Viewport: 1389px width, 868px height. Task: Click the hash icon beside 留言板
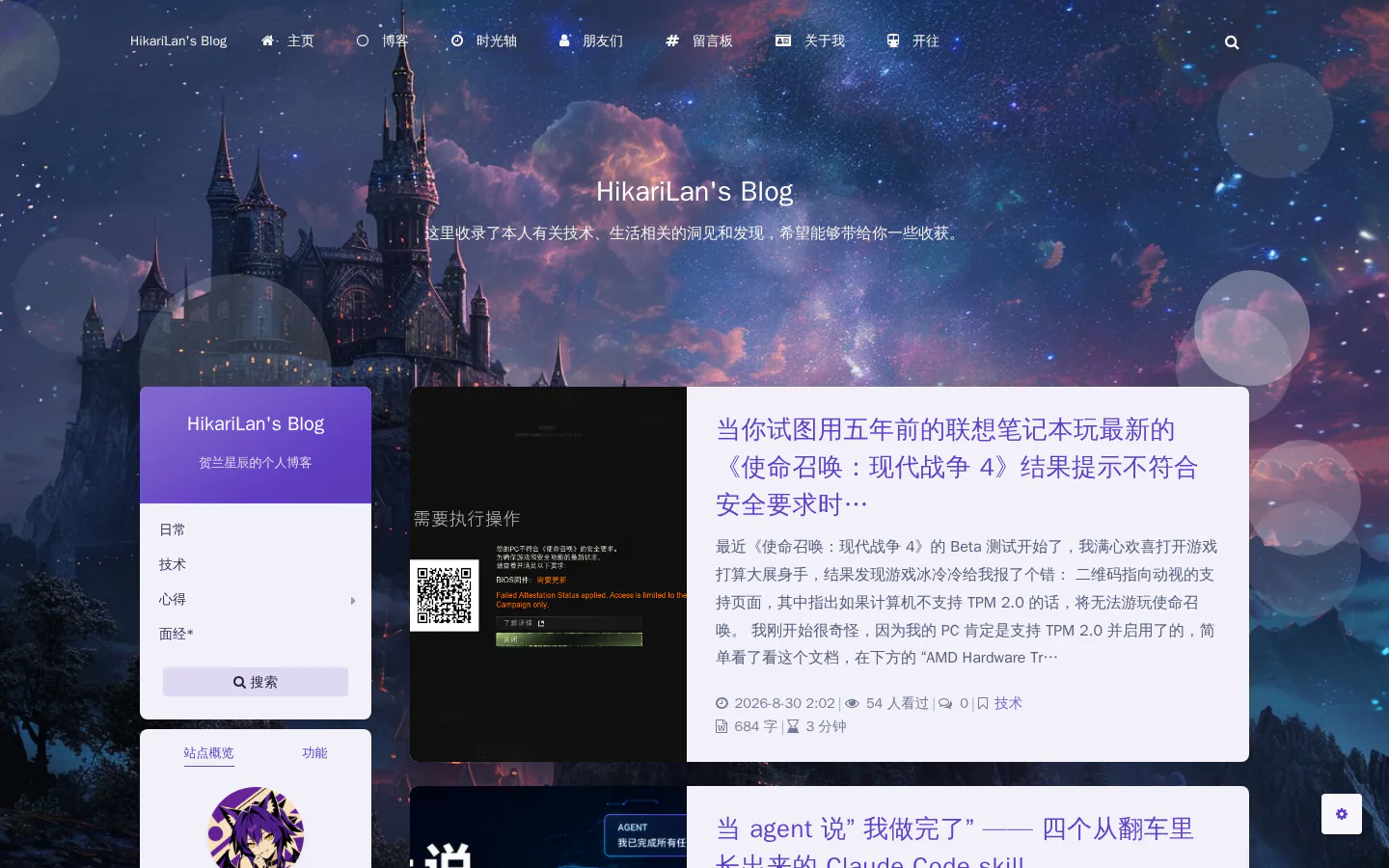pyautogui.click(x=672, y=41)
